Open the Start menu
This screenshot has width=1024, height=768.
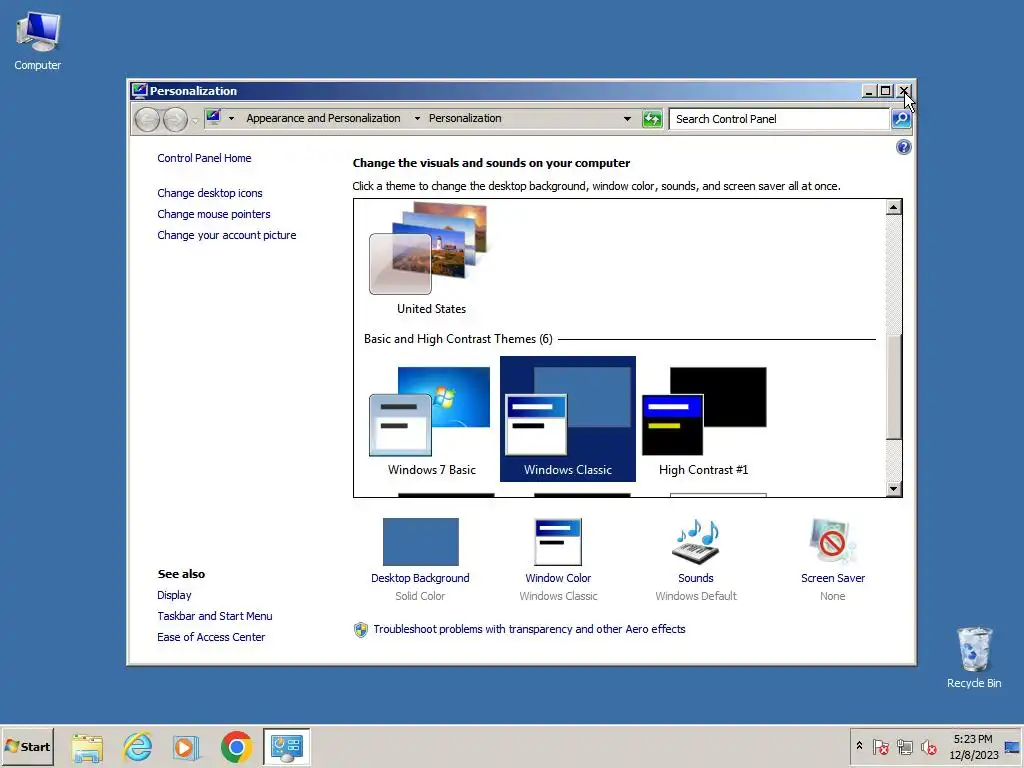pyautogui.click(x=27, y=747)
